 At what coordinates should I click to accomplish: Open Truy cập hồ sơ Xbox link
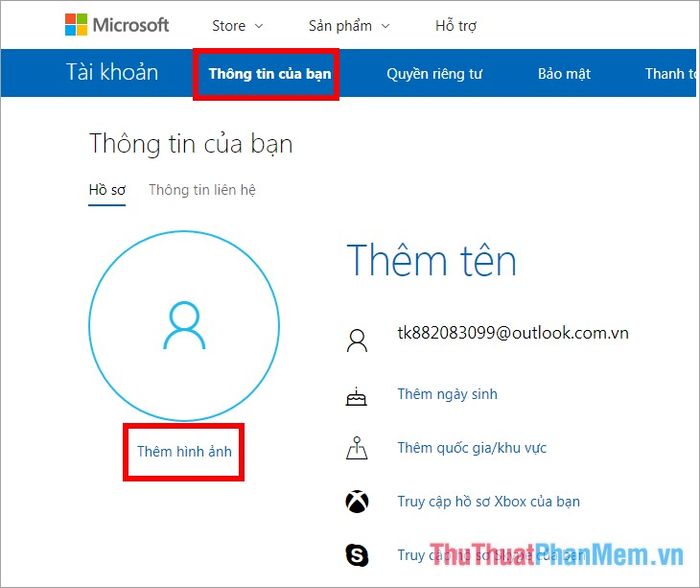coord(488,501)
